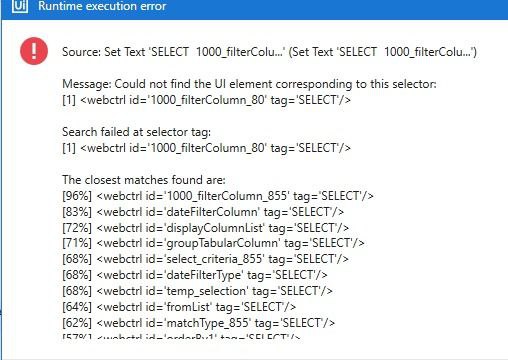The width and height of the screenshot is (508, 360).
Task: Click empty area of blue title bar
Action: point(333,7)
